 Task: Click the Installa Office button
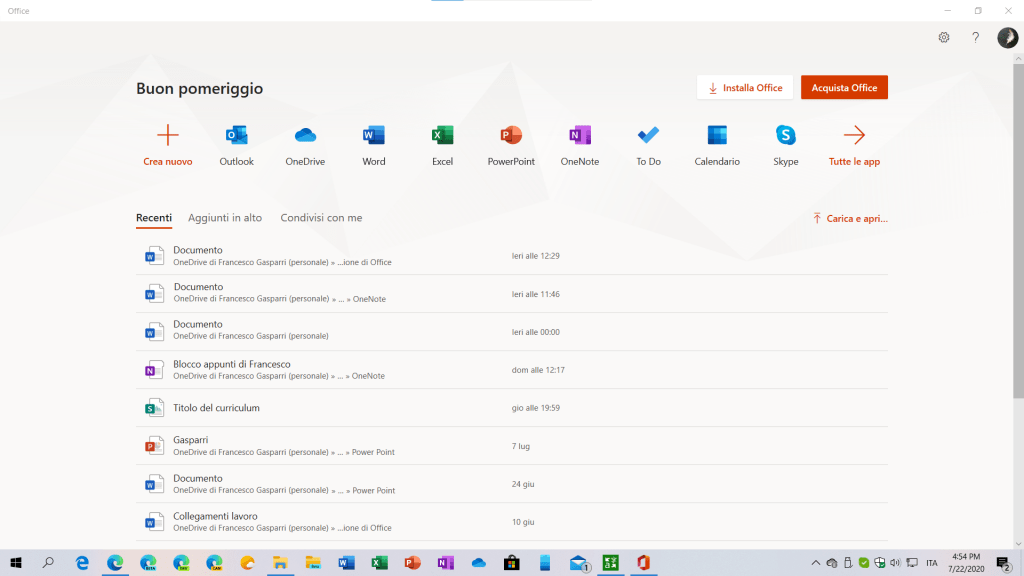(x=745, y=88)
